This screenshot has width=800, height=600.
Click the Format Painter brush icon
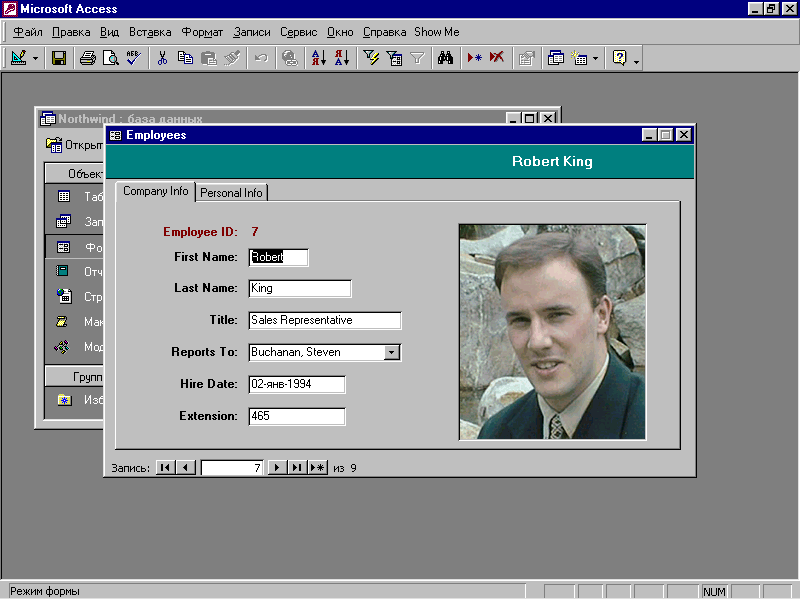(x=232, y=58)
